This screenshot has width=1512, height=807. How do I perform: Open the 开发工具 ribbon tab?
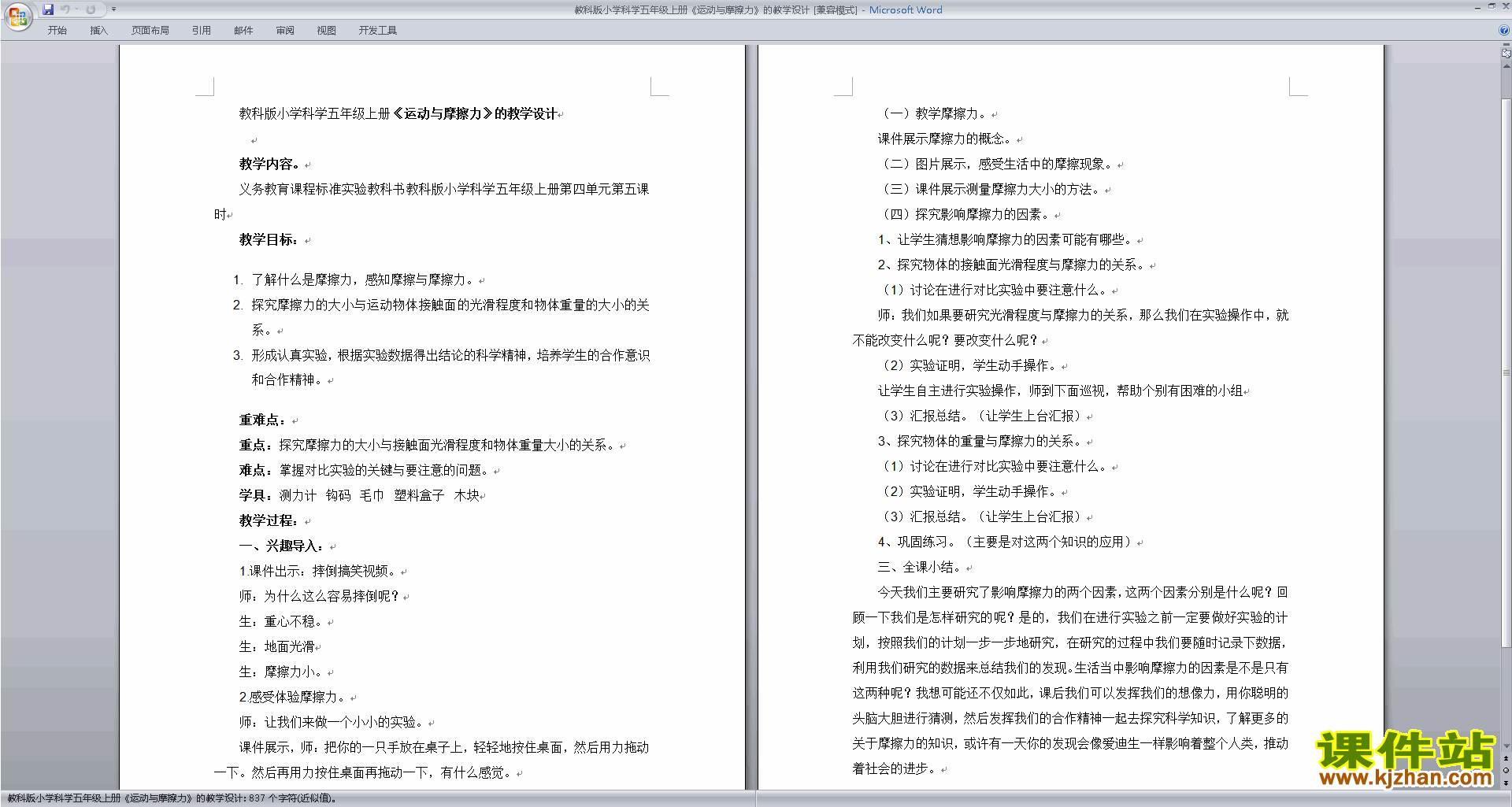tap(378, 31)
